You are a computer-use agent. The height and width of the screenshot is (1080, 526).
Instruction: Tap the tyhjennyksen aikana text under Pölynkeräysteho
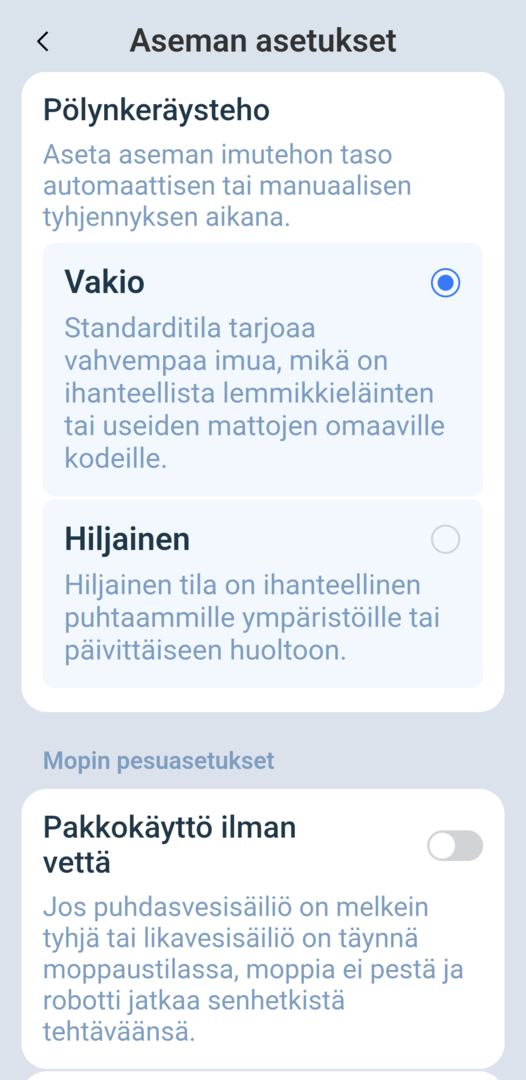[x=167, y=218]
